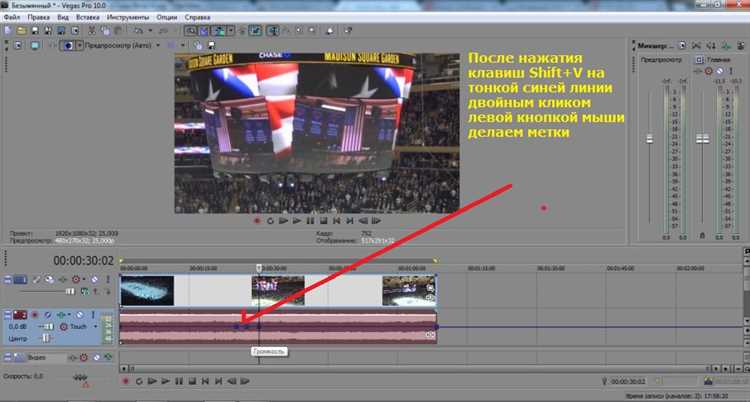Open the Предпросмотр (Авто) quality dropdown

(x=158, y=45)
